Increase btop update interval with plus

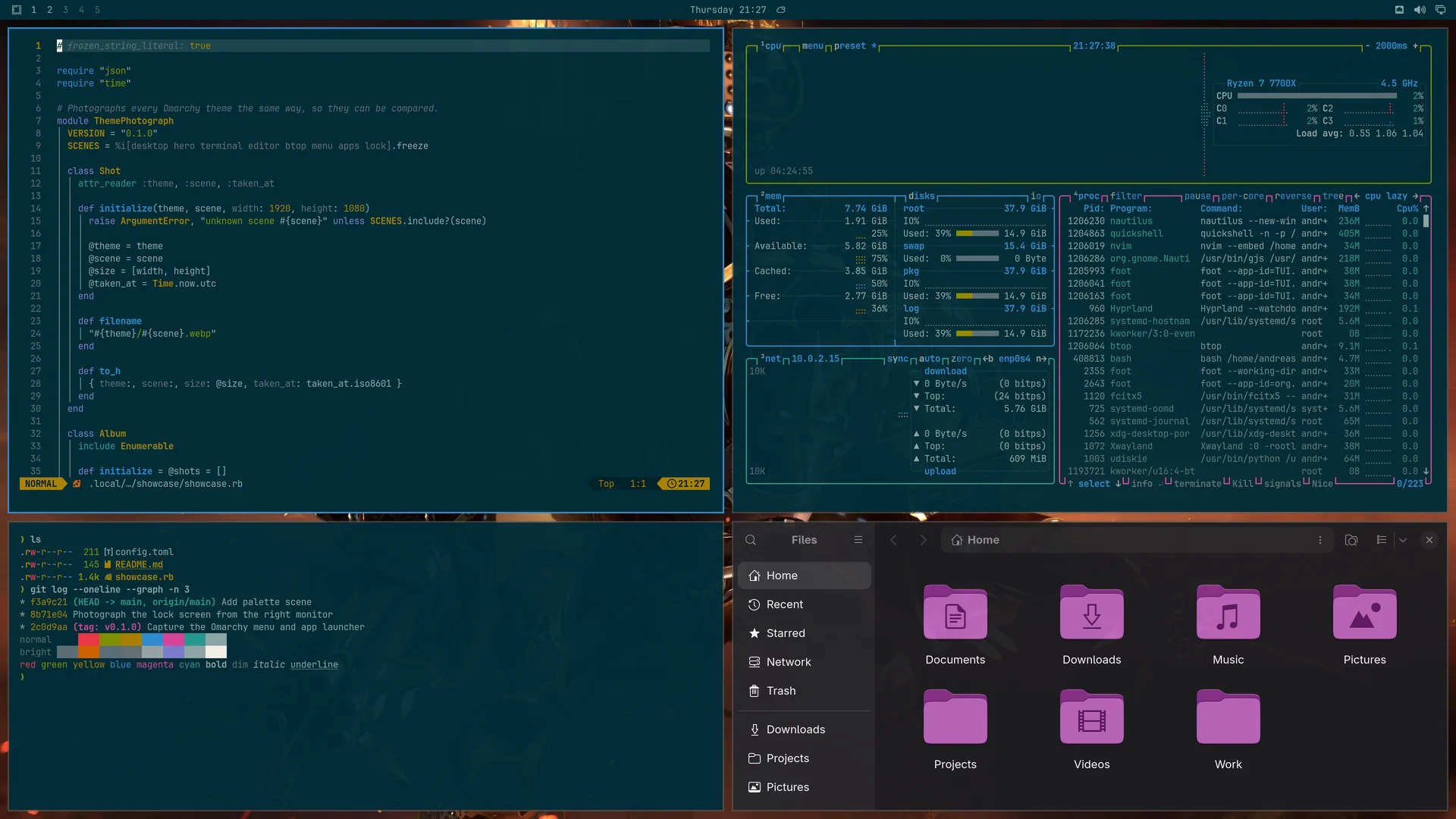[1415, 46]
